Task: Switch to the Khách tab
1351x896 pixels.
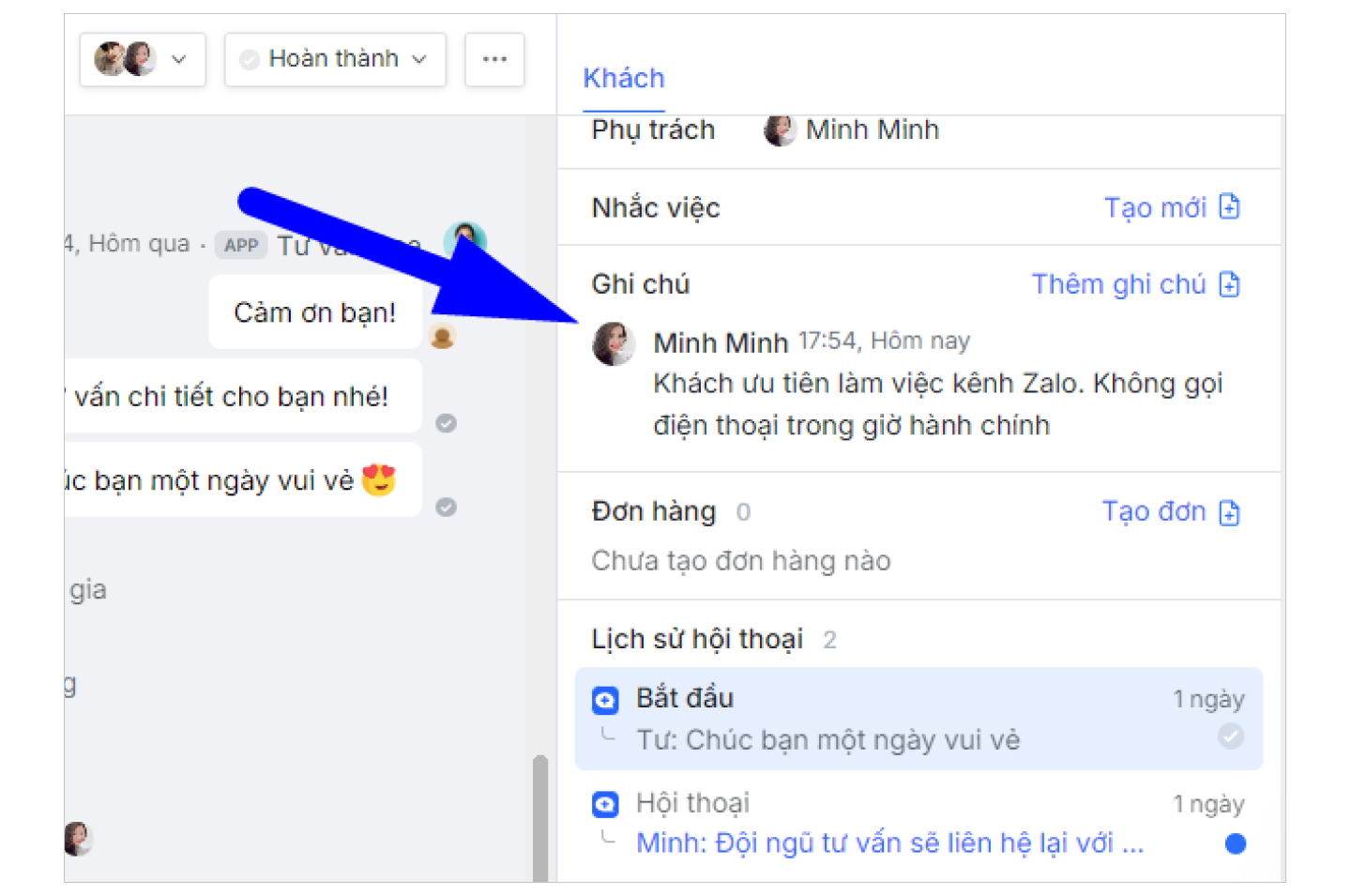Action: 623,78
